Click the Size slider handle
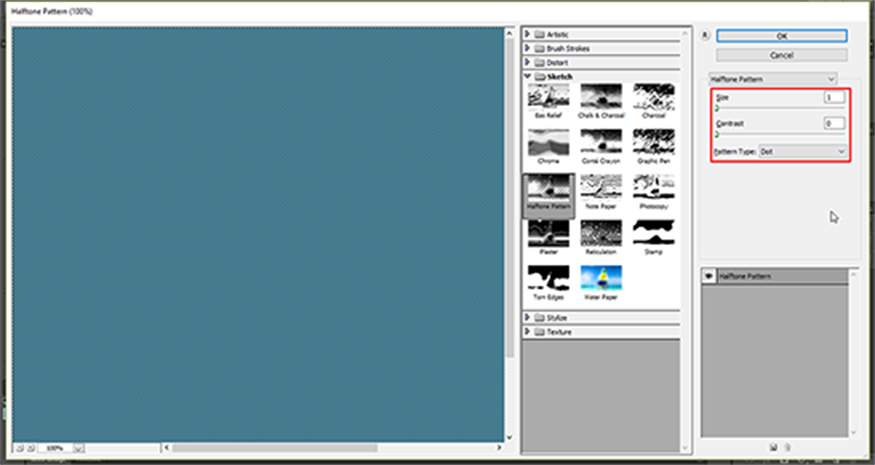Image resolution: width=875 pixels, height=465 pixels. (717, 108)
